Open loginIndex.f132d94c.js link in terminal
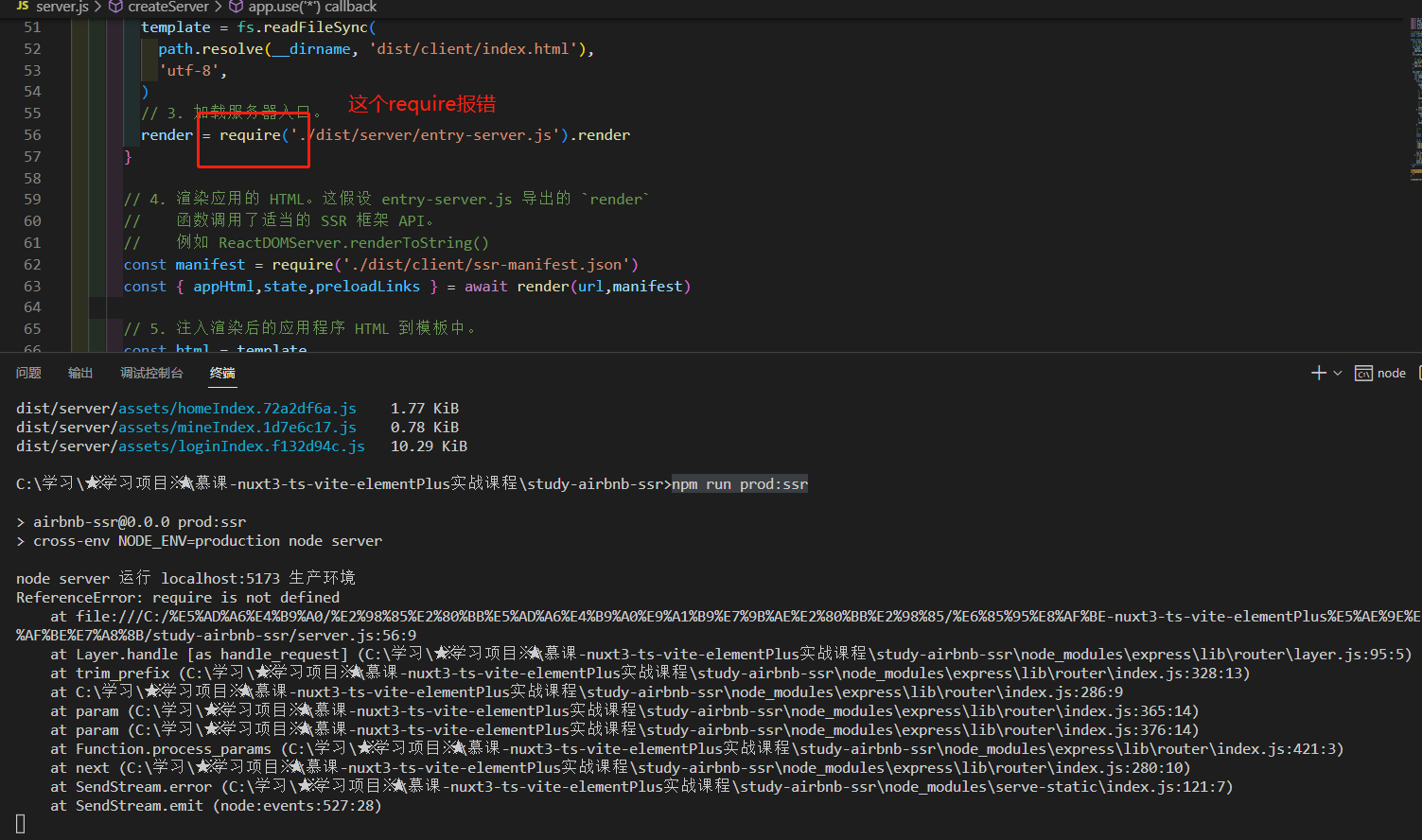The image size is (1422, 840). (241, 446)
